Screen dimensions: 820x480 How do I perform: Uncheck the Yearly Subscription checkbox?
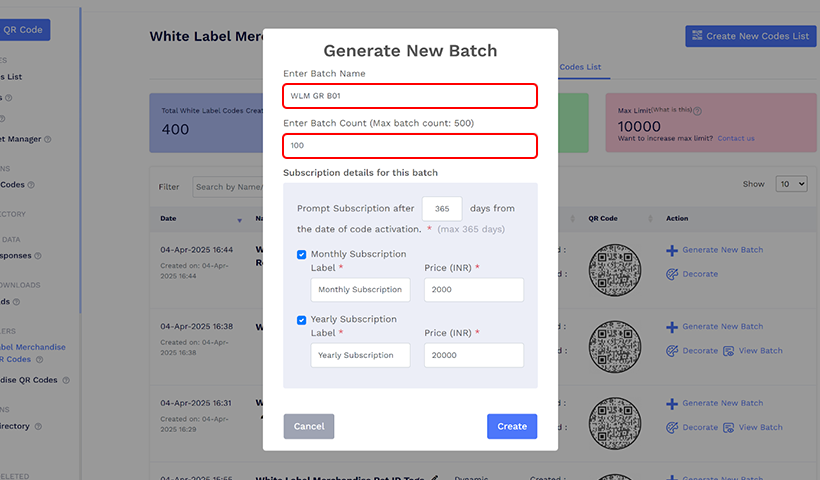point(302,320)
